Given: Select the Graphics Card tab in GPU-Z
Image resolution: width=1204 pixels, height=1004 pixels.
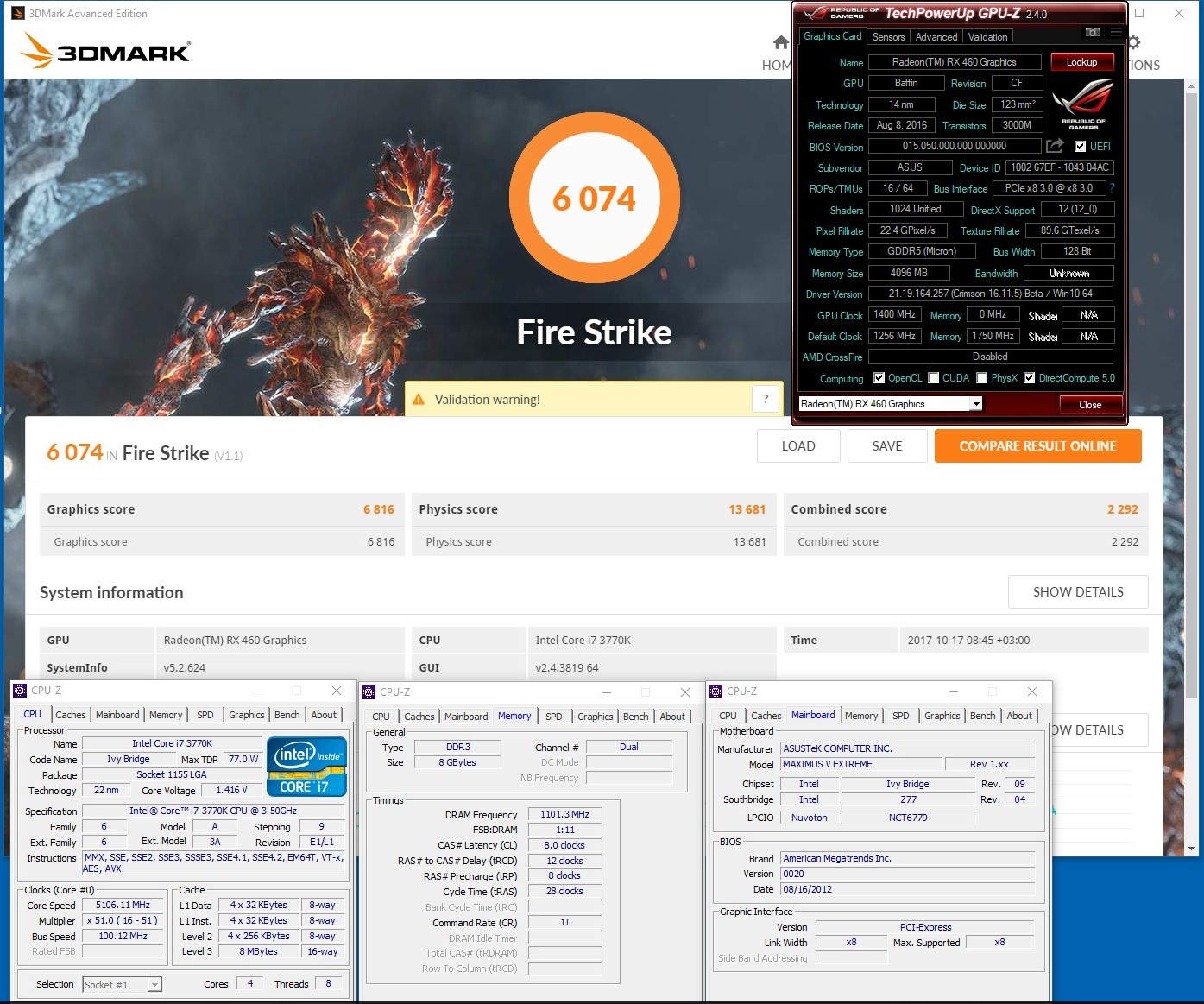Looking at the screenshot, I should click(x=832, y=36).
